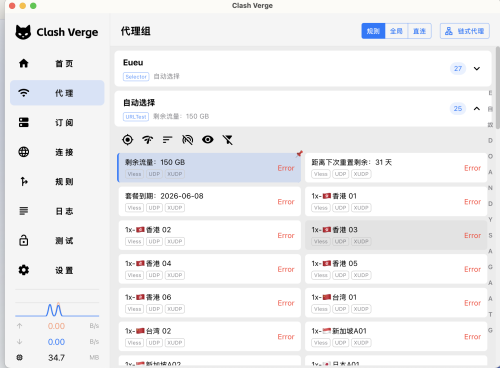The image size is (500, 368).
Task: Click the 34.7 MB memory value
Action: tap(56, 358)
